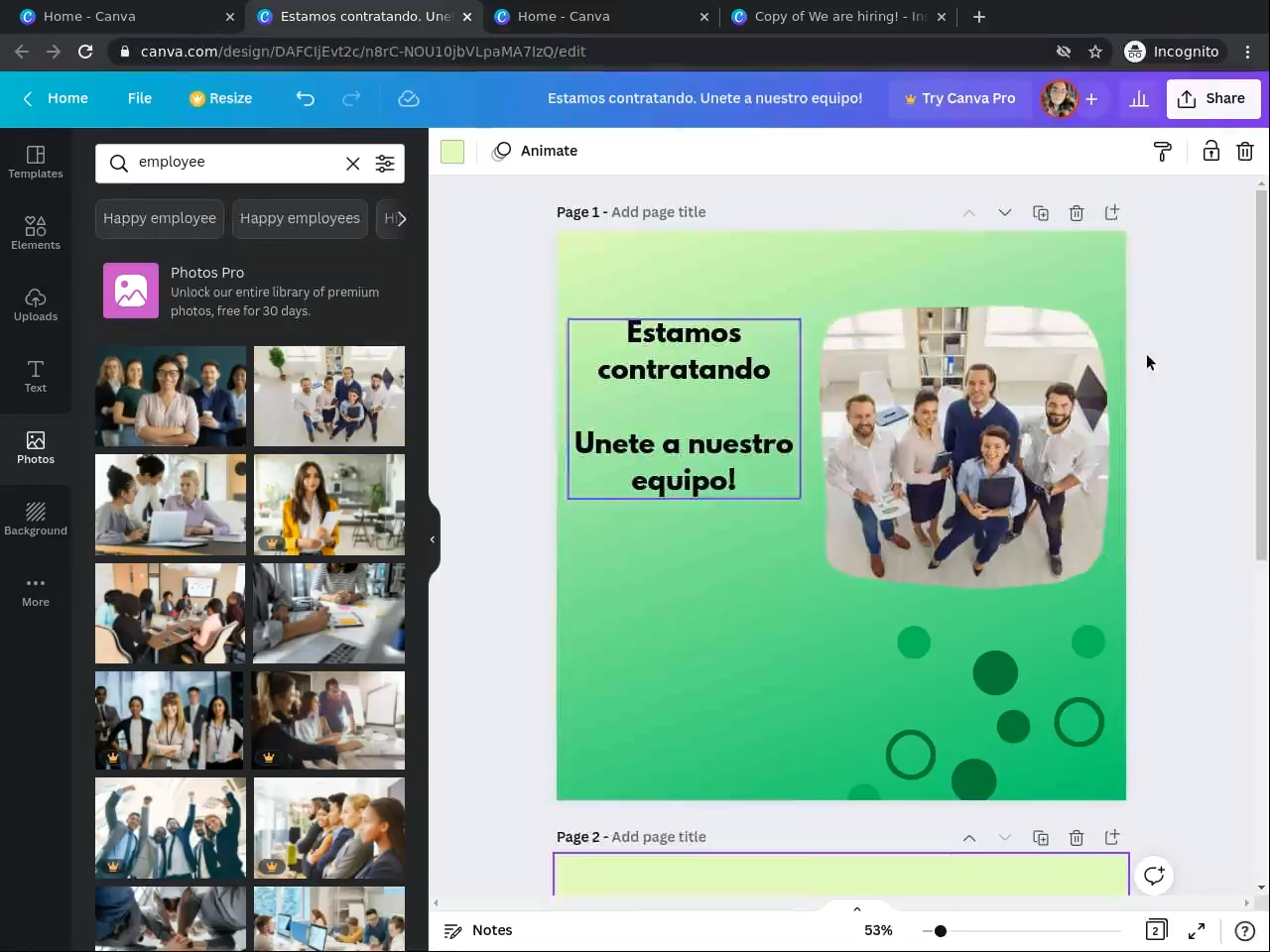The height and width of the screenshot is (952, 1270).
Task: Add the woman in yellow blazer photo
Action: (x=329, y=505)
